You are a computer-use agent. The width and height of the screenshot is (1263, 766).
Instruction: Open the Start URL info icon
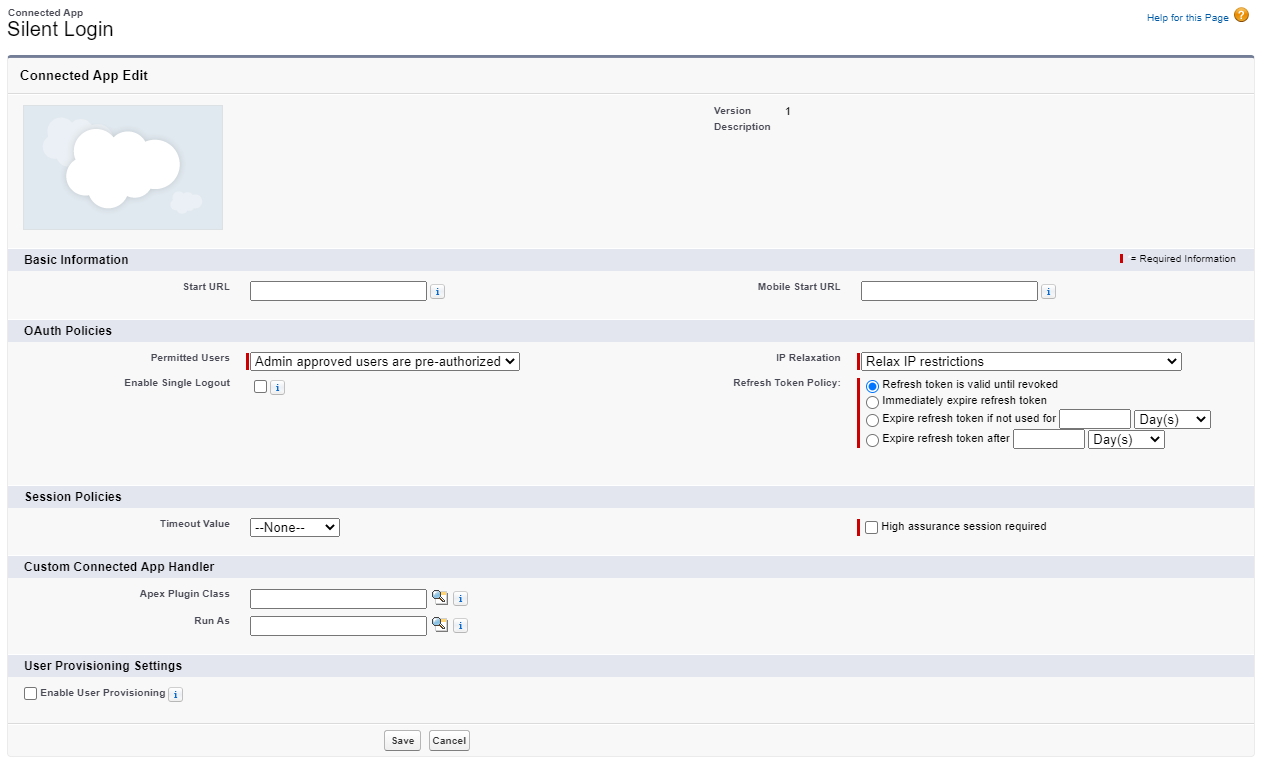click(437, 292)
